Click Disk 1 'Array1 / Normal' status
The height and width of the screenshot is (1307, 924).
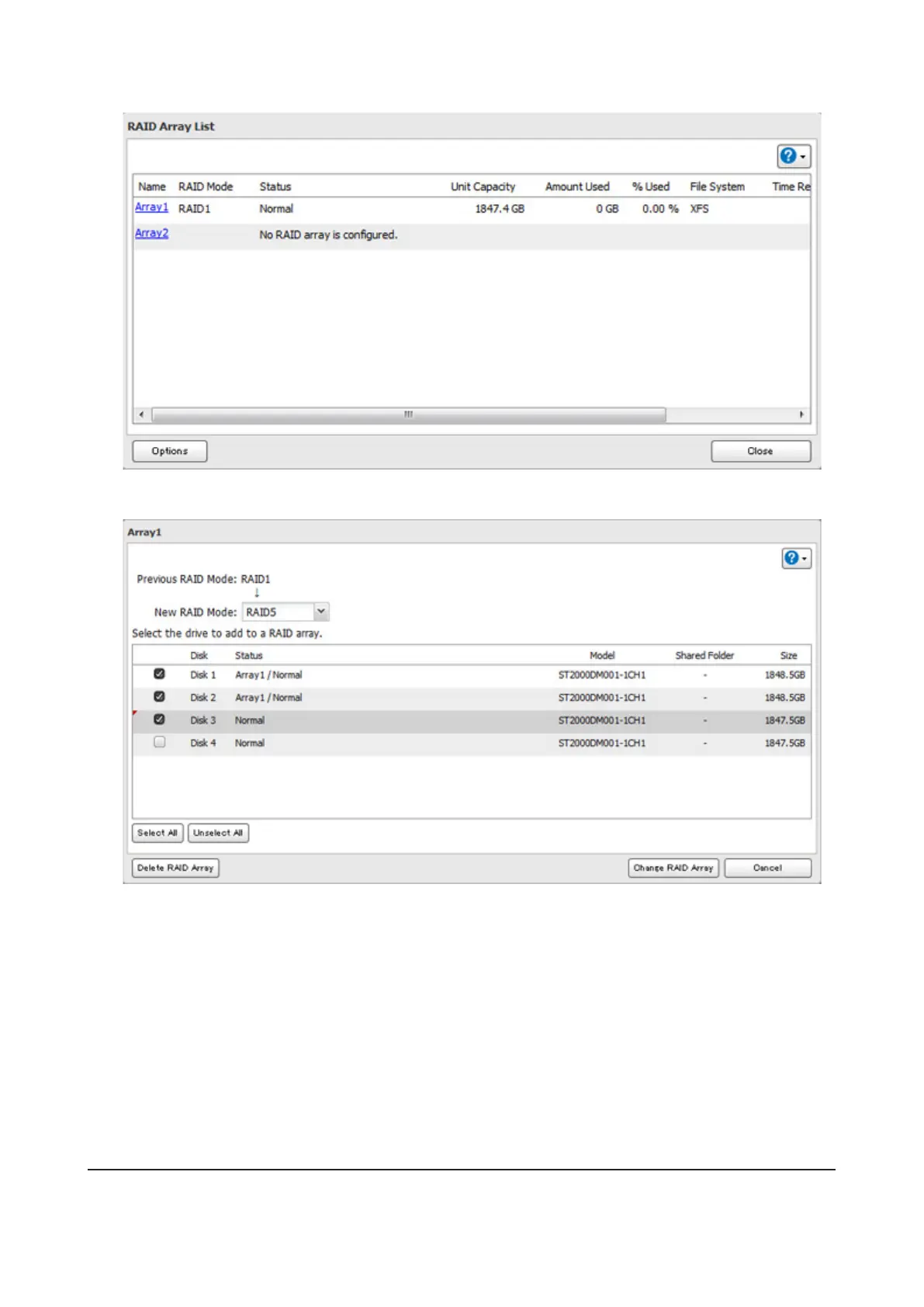coord(268,674)
